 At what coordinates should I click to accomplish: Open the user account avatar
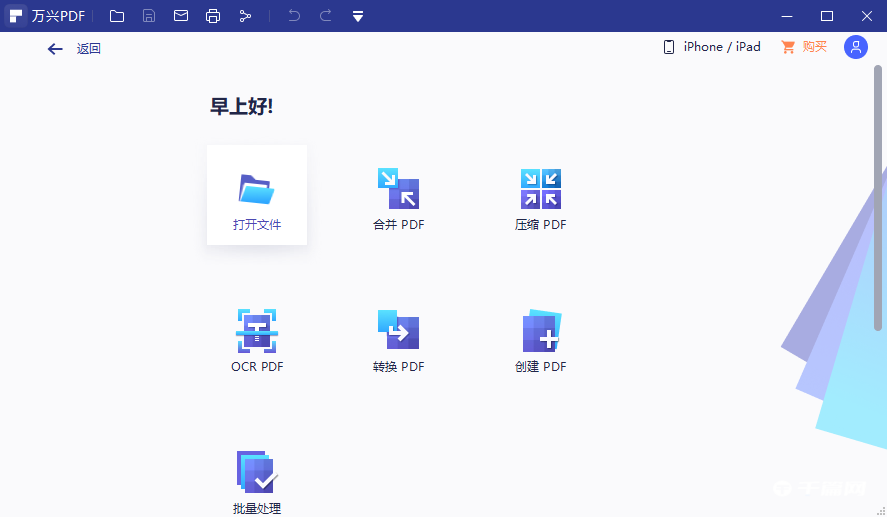(x=855, y=47)
